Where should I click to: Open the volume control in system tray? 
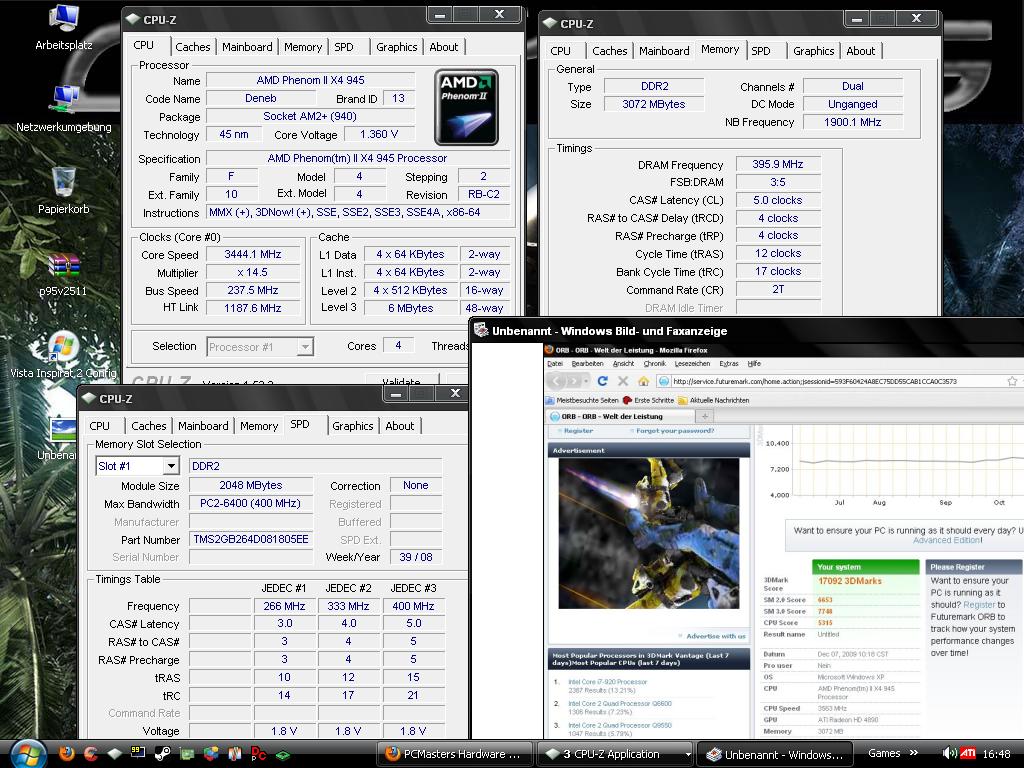point(950,754)
